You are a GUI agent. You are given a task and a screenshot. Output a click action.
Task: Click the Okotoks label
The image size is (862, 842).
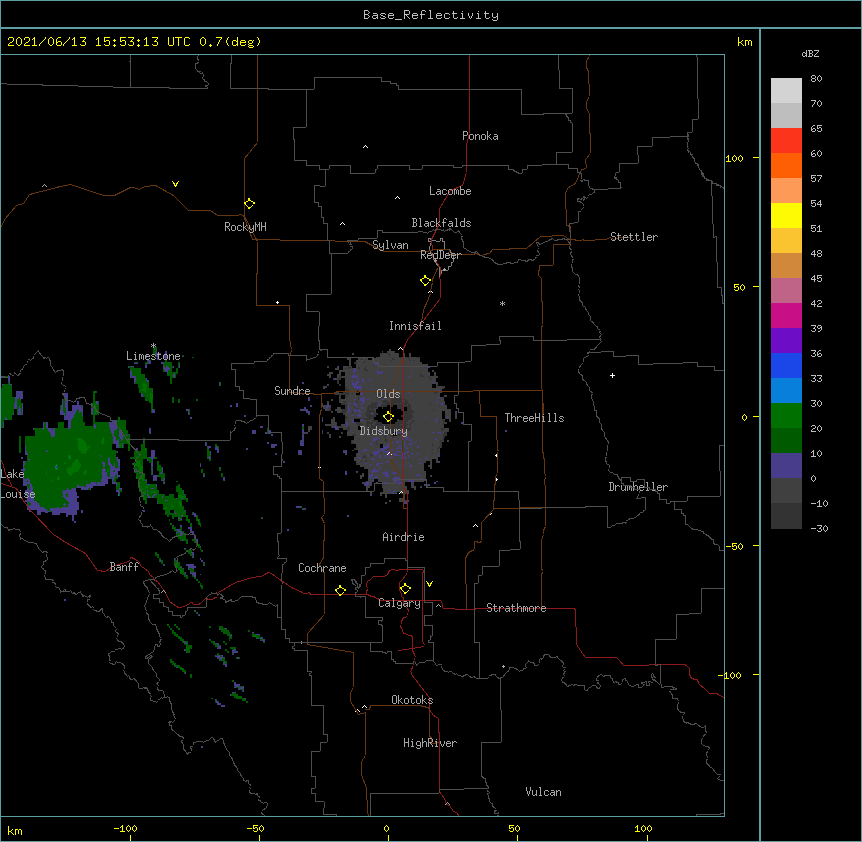click(x=412, y=700)
